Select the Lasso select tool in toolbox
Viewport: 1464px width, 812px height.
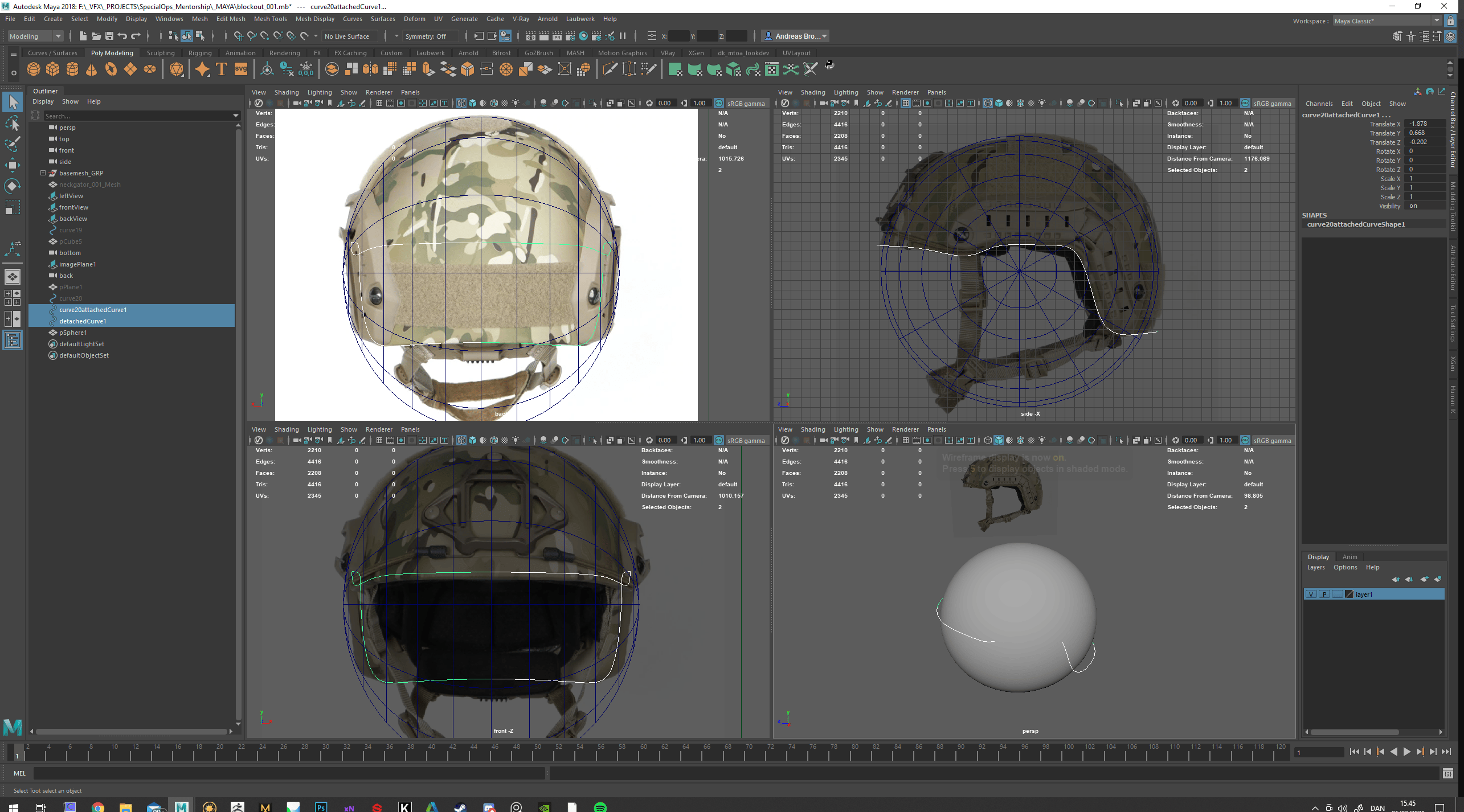pyautogui.click(x=13, y=123)
